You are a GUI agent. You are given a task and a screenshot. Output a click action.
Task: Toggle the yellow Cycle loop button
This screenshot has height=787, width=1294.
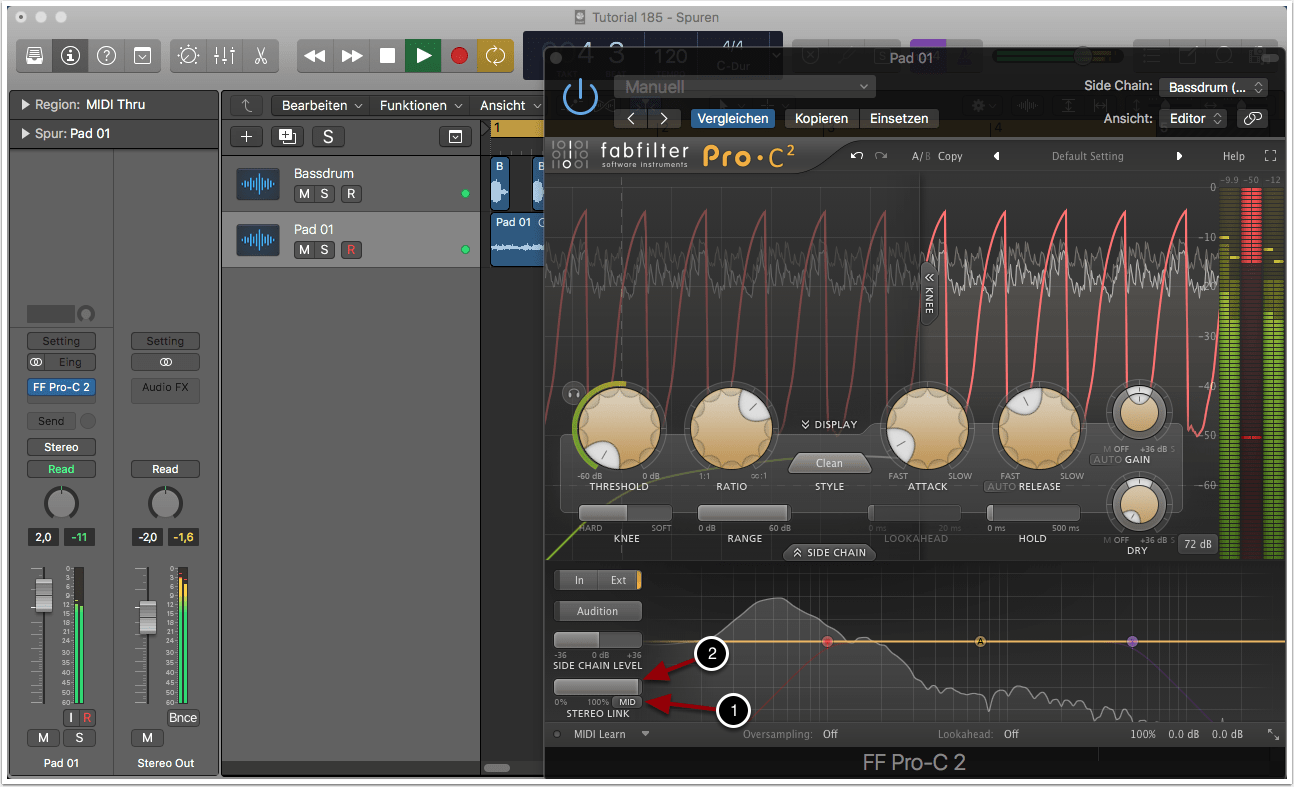click(x=495, y=56)
